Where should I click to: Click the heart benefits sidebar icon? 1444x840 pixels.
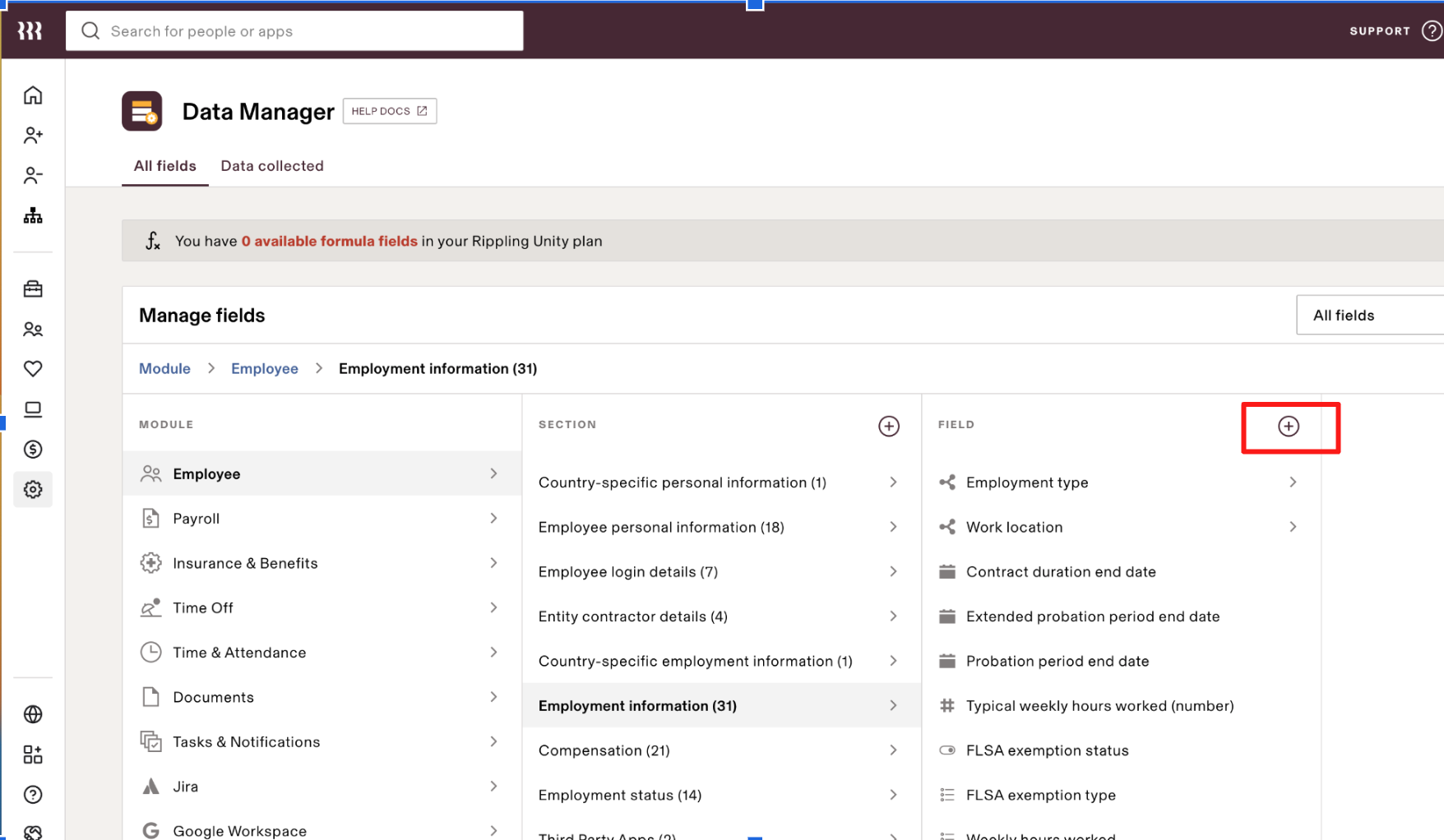[33, 369]
